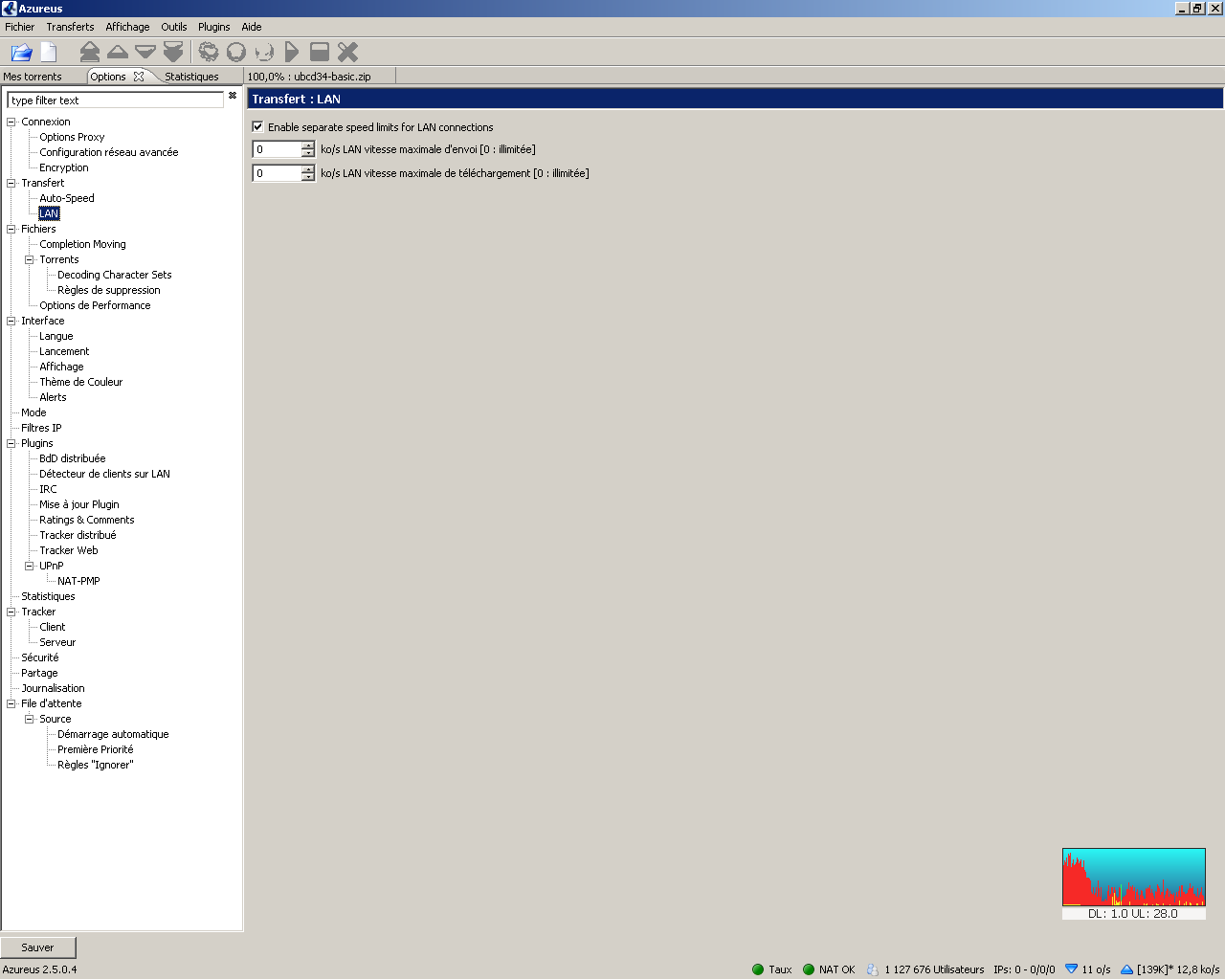
Task: Decrease LAN max download speed with down arrow
Action: [x=308, y=177]
